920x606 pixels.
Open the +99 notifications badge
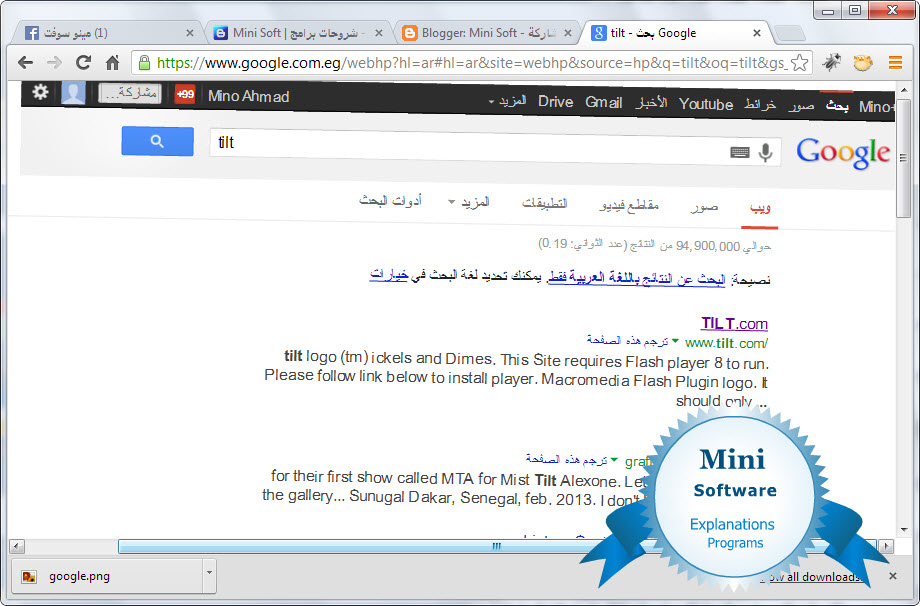(x=185, y=94)
